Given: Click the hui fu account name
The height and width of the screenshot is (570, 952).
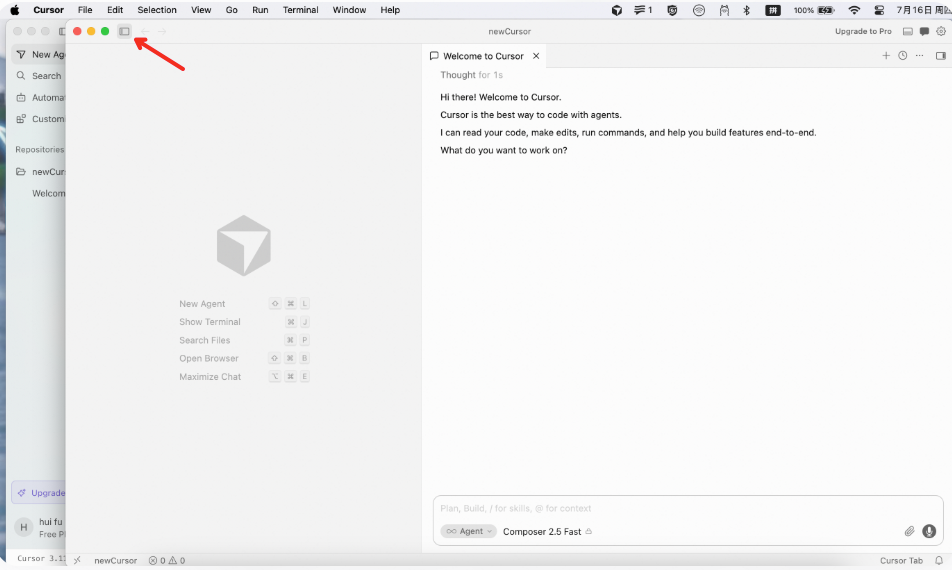Looking at the screenshot, I should coord(50,521).
